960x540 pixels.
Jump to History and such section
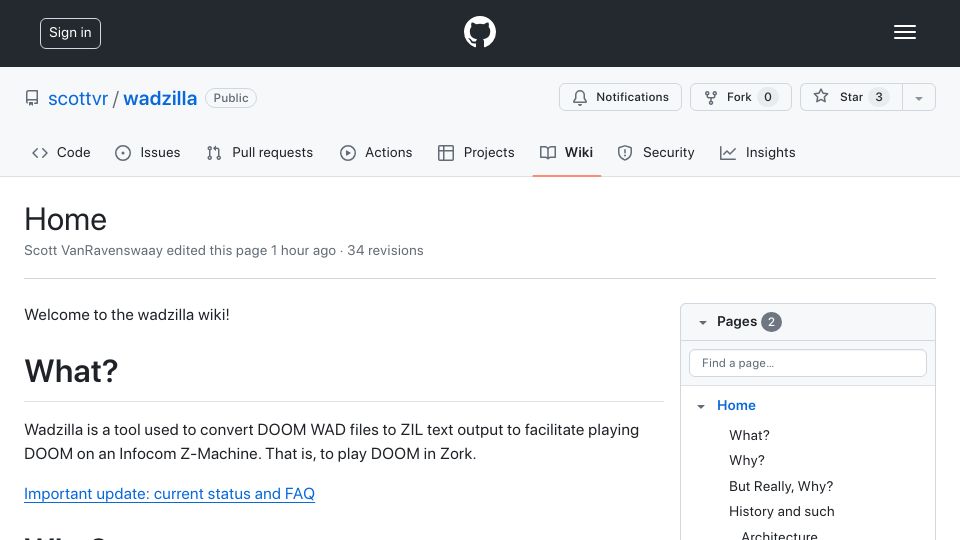click(x=781, y=511)
